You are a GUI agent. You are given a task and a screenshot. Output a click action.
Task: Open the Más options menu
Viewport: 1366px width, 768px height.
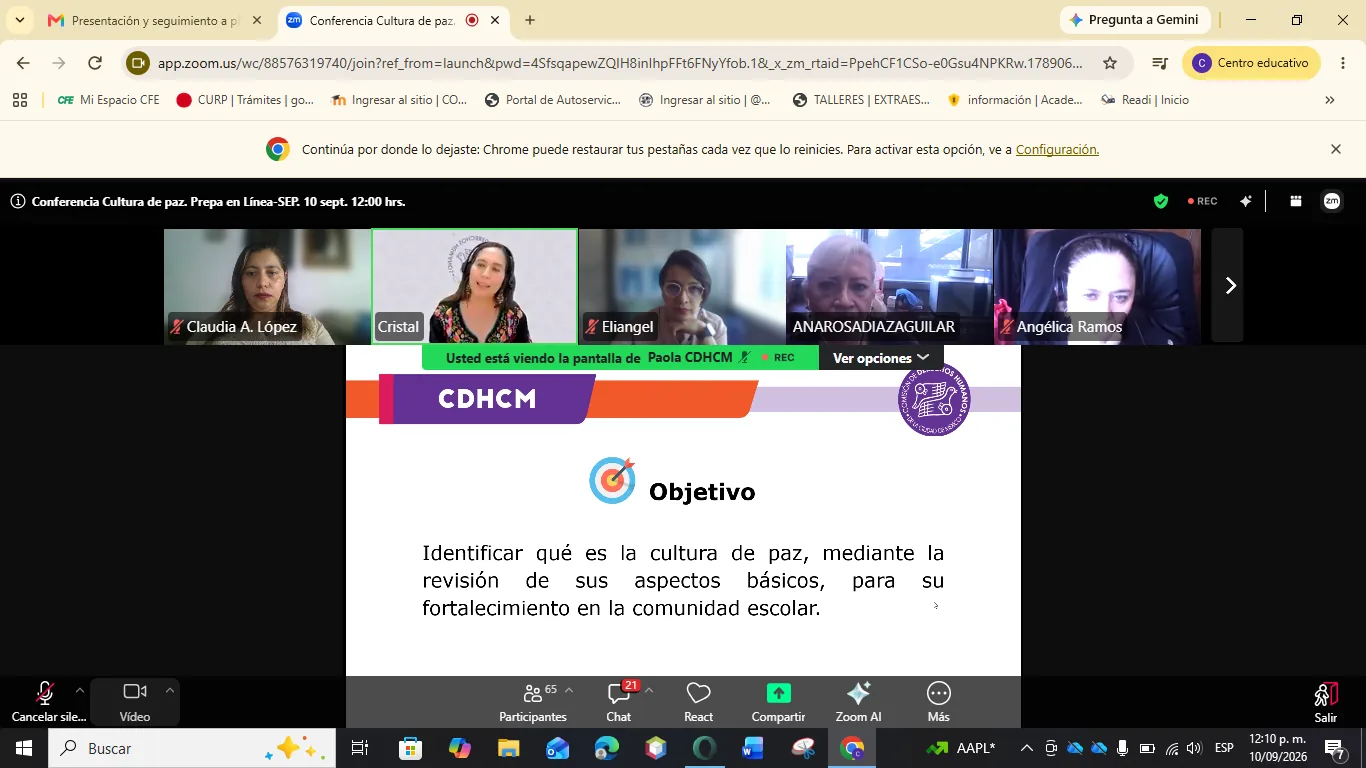coord(938,703)
